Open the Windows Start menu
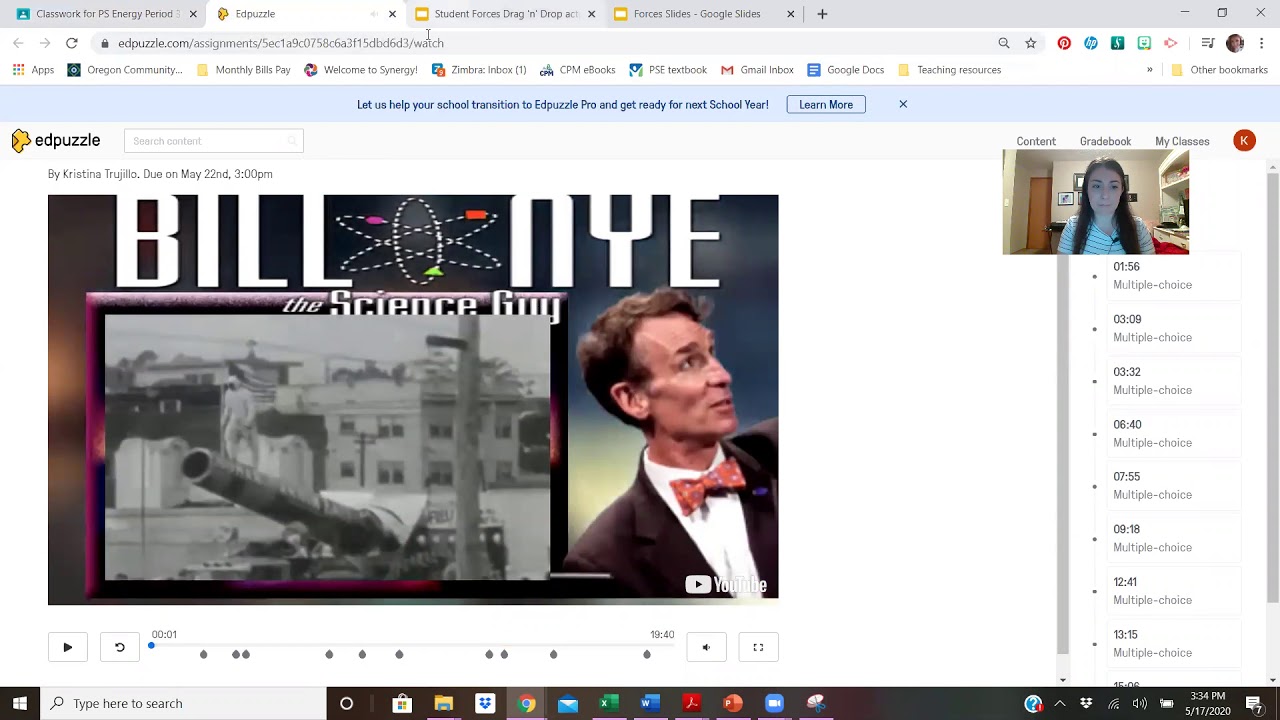The width and height of the screenshot is (1280, 720). pos(20,703)
